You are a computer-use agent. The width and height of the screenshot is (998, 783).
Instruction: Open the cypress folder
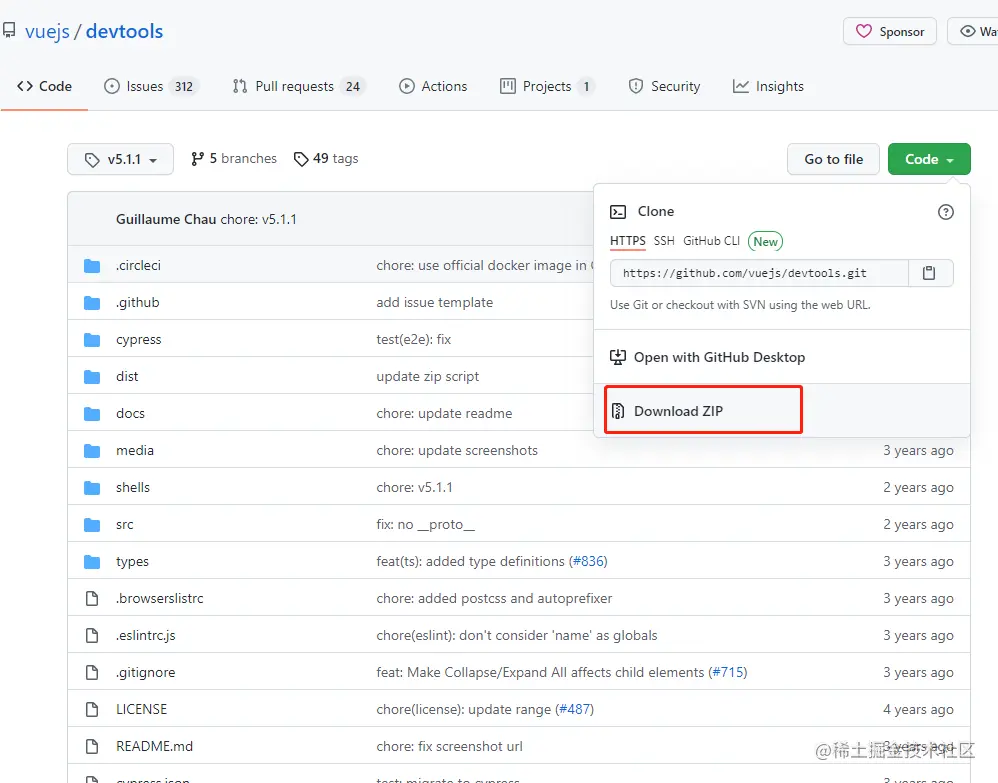139,339
